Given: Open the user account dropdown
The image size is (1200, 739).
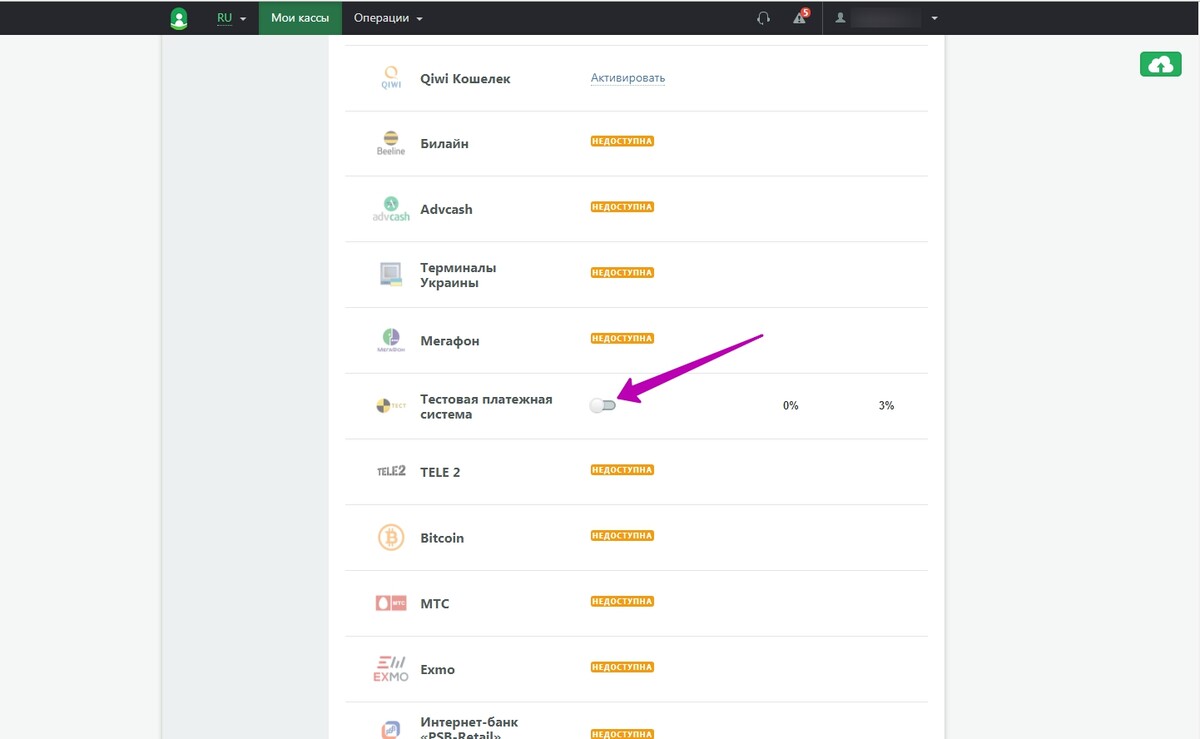Looking at the screenshot, I should point(887,18).
